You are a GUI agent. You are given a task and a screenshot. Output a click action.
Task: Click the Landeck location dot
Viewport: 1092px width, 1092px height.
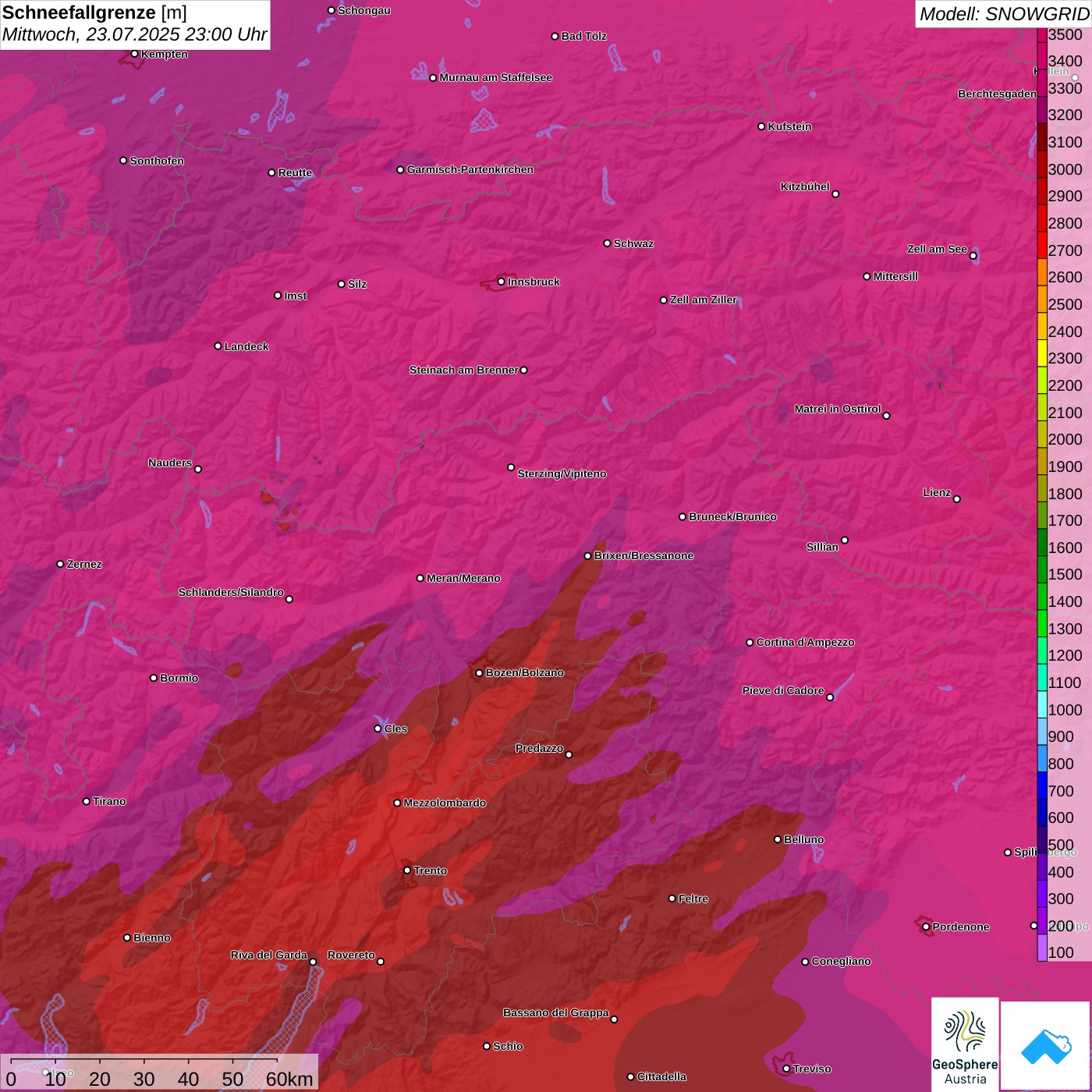(x=218, y=346)
